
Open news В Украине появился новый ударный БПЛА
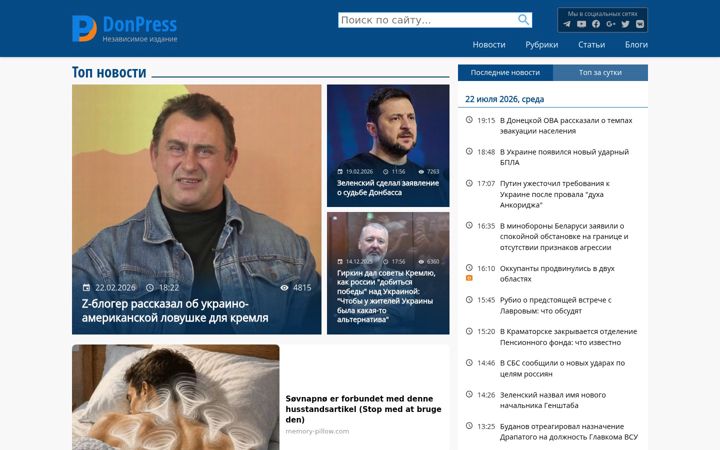coord(564,157)
